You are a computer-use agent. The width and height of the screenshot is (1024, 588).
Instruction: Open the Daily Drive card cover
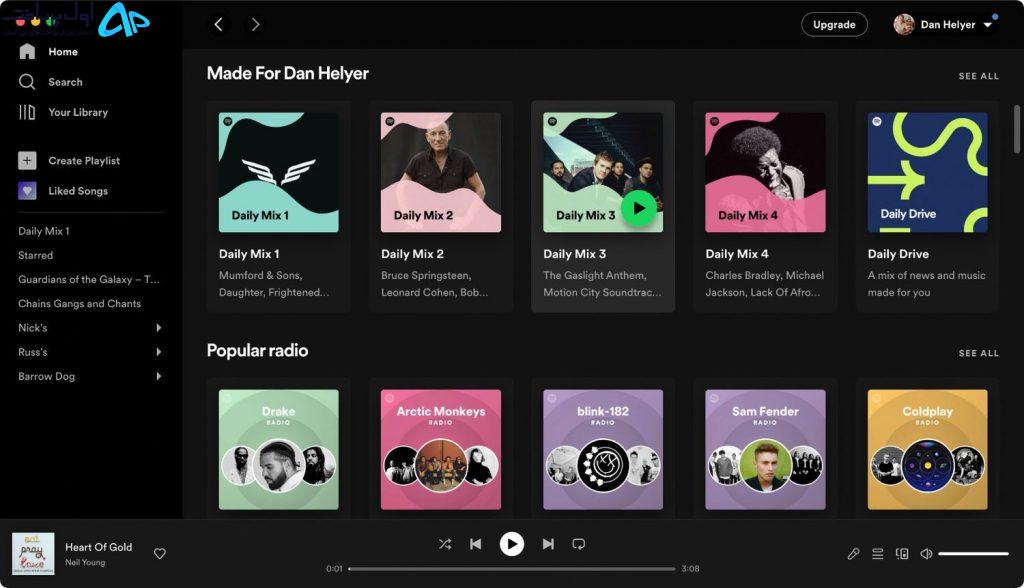click(927, 172)
